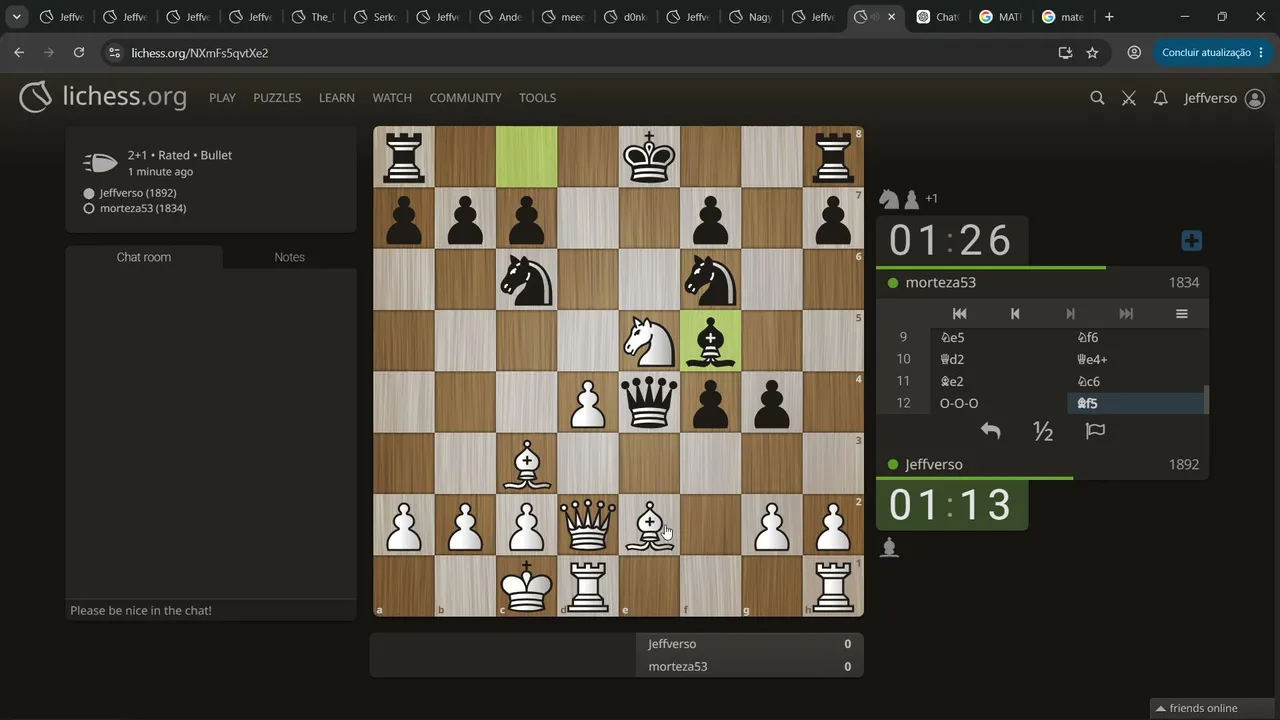Propose a takeback with the arrow icon
The image size is (1280, 720).
coord(990,431)
